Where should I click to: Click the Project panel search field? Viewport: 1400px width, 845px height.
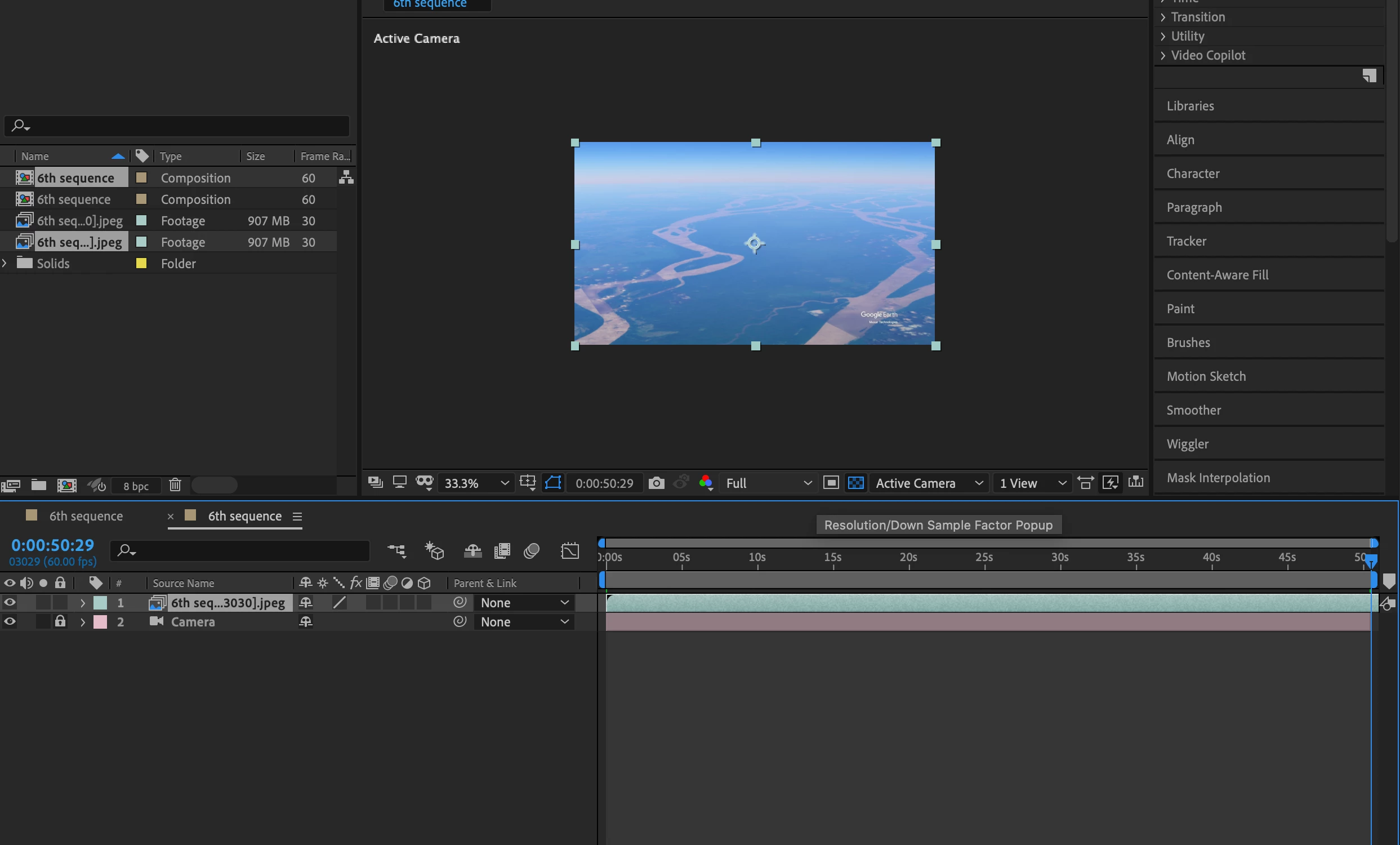point(182,126)
